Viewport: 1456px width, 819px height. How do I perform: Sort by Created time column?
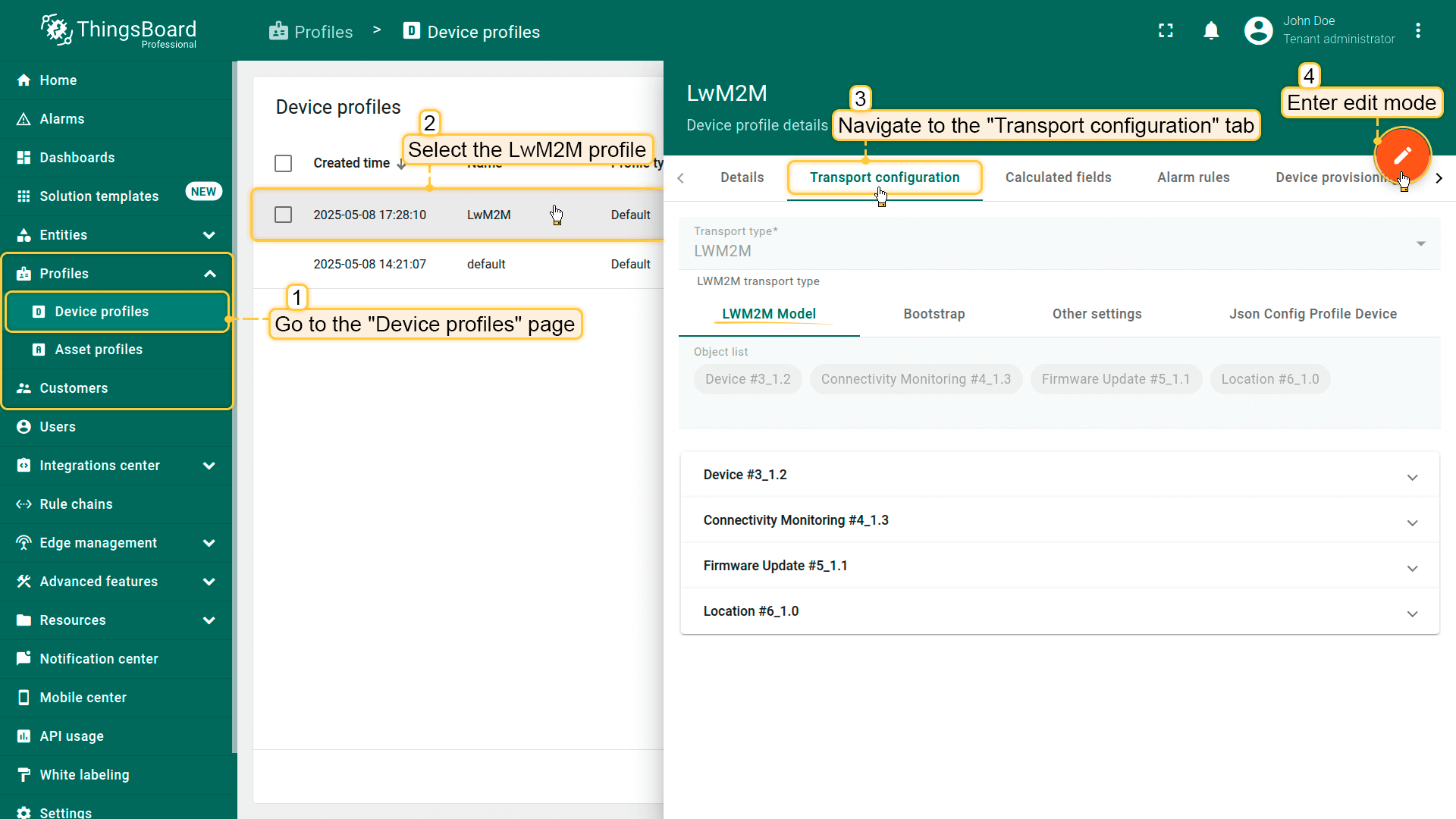point(352,163)
